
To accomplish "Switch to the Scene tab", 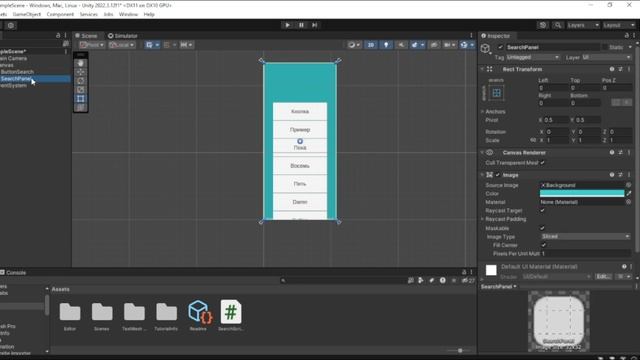I will [86, 36].
